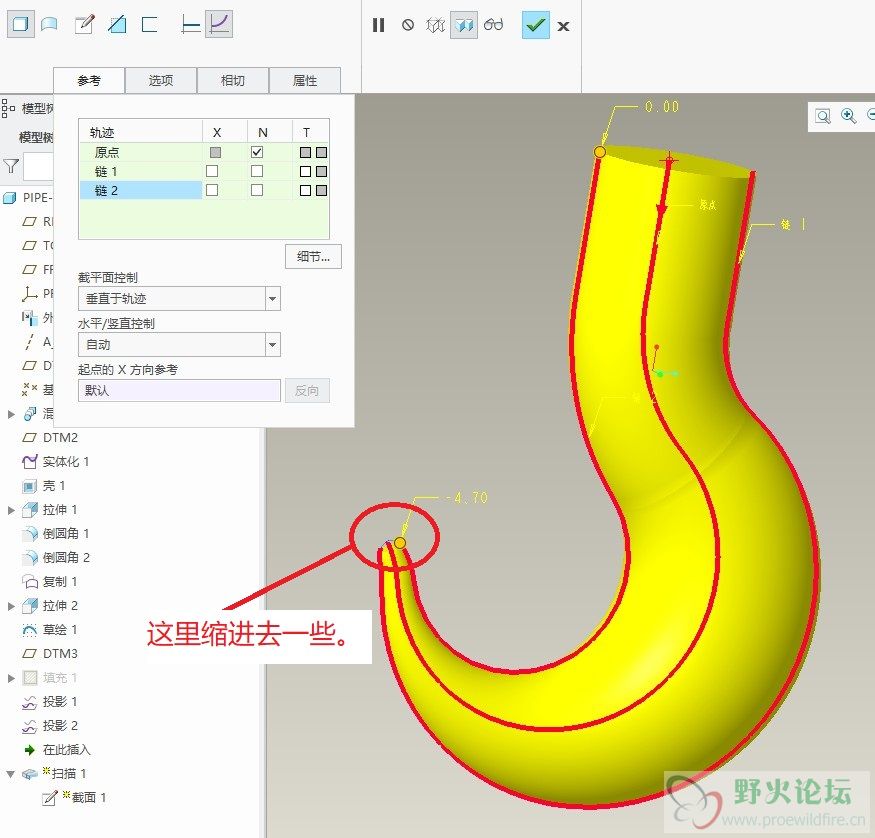Pause the sweep tool
Image resolution: width=875 pixels, height=838 pixels.
378,25
